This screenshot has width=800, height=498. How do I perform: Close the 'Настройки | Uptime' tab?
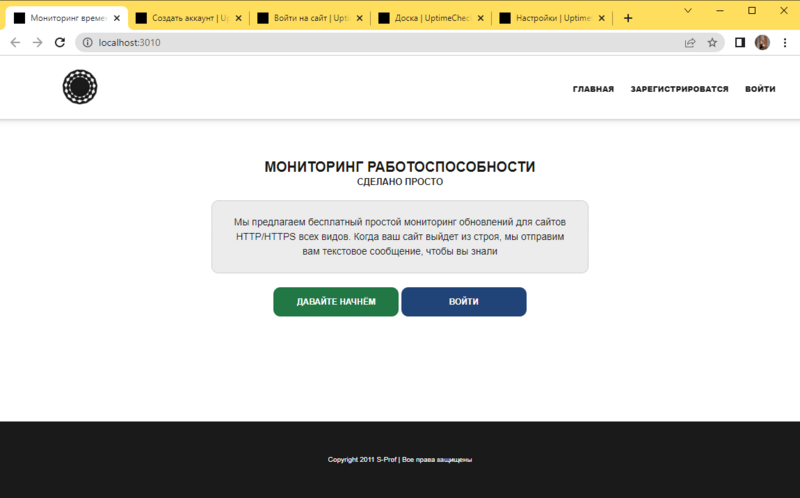[x=602, y=18]
